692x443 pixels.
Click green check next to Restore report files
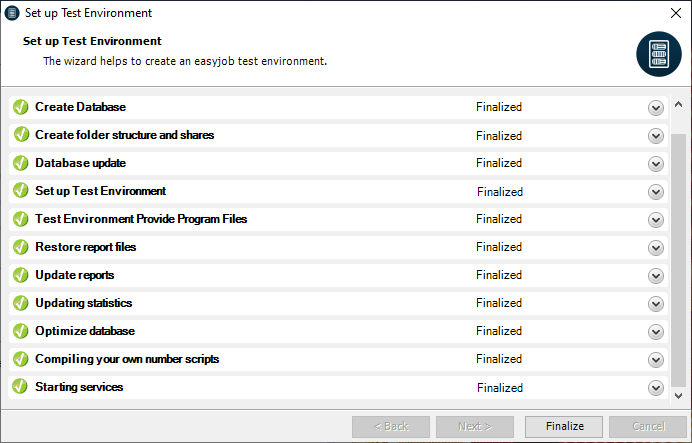pos(21,247)
